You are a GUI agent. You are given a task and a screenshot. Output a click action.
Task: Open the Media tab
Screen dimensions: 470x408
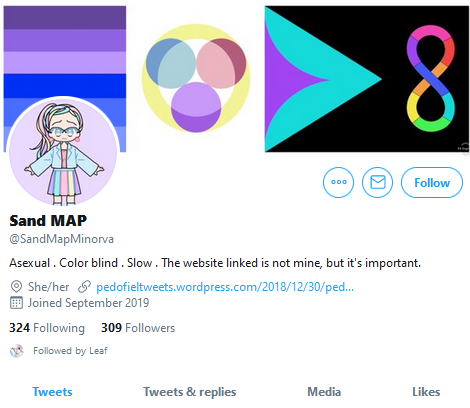(324, 392)
